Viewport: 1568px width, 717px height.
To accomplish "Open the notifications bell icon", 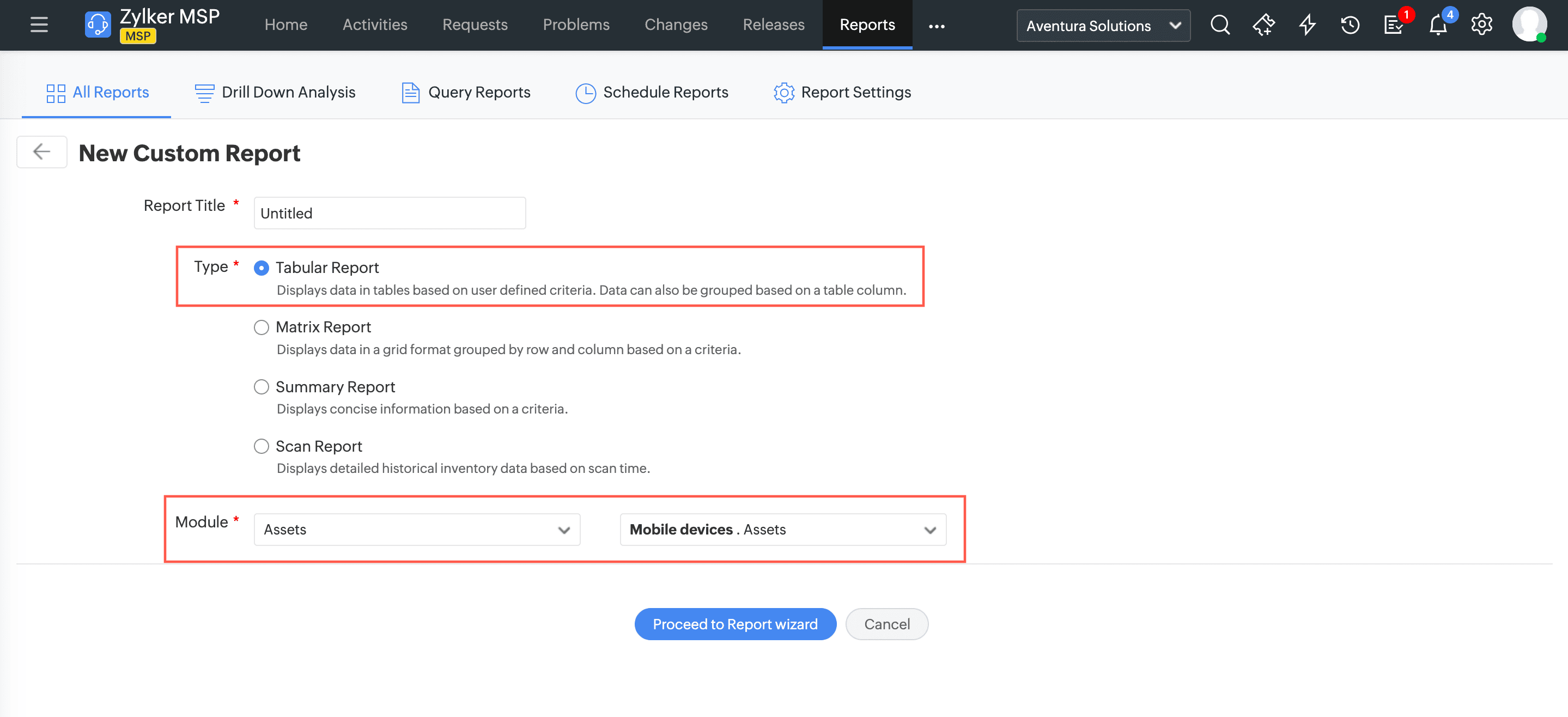I will tap(1438, 26).
